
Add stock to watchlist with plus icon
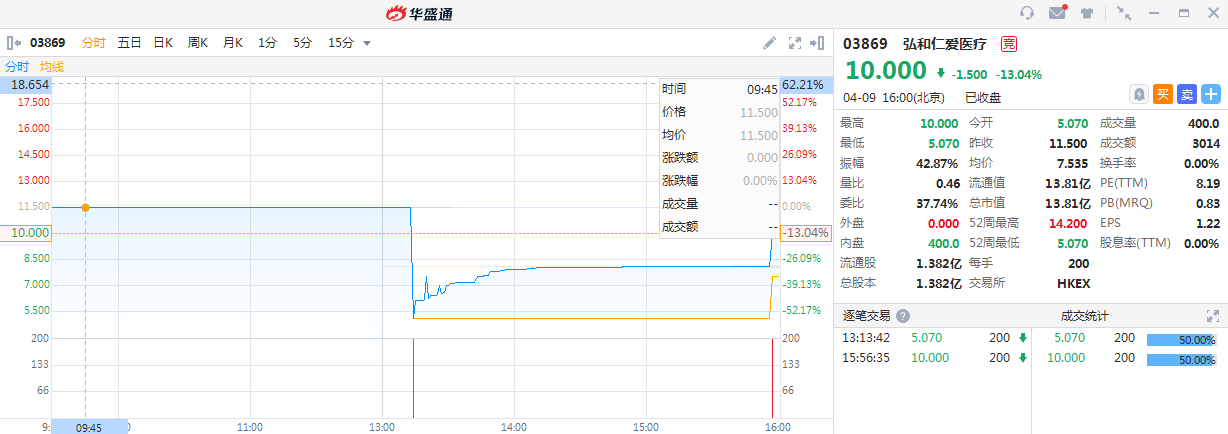[x=1211, y=94]
